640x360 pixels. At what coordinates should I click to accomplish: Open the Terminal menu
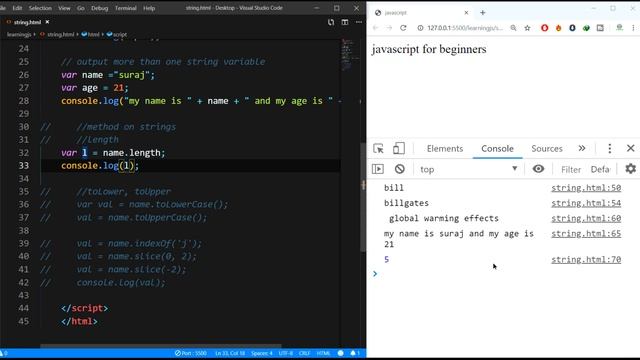pyautogui.click(x=125, y=8)
